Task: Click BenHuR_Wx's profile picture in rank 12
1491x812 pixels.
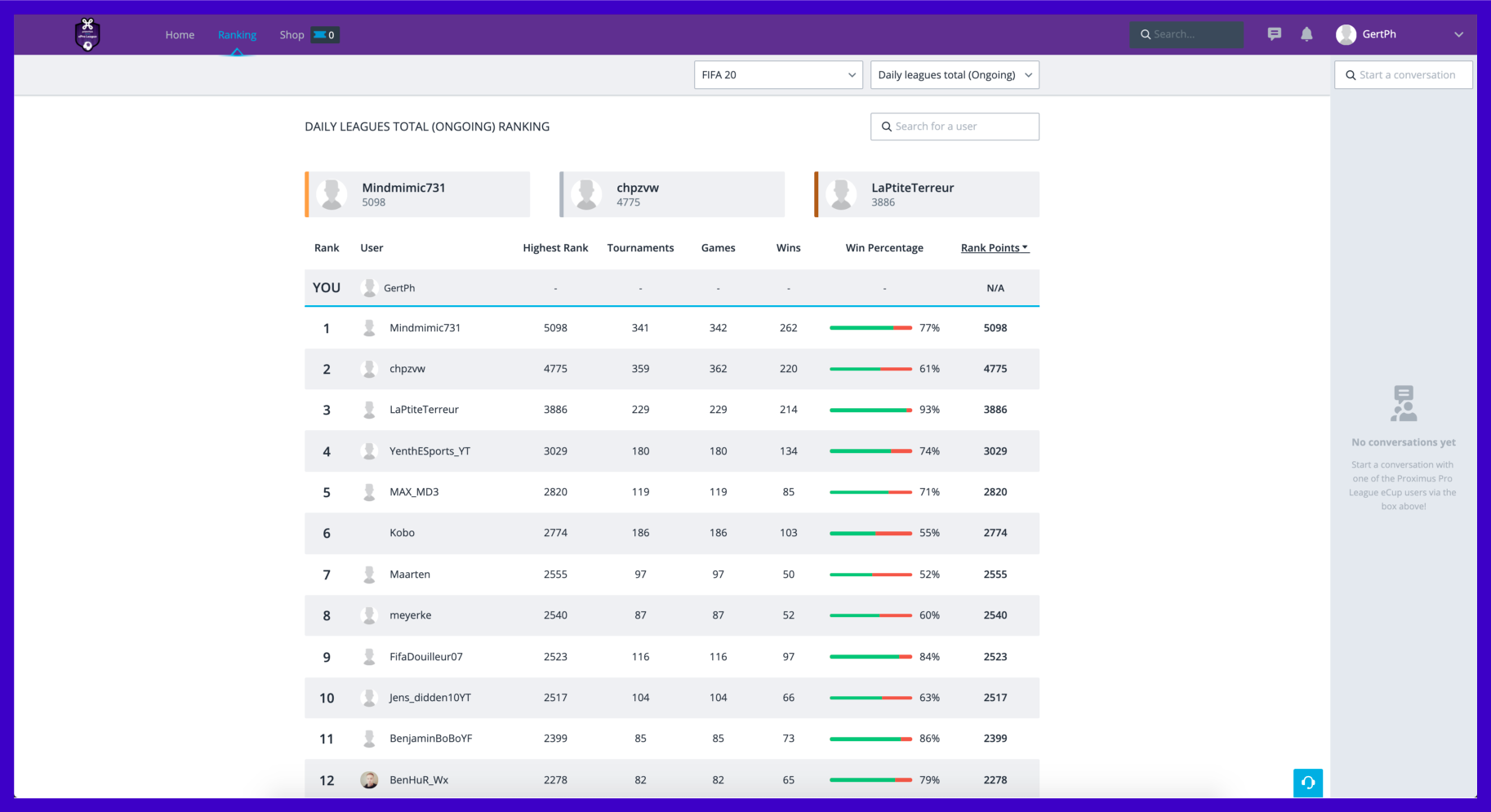Action: [369, 779]
